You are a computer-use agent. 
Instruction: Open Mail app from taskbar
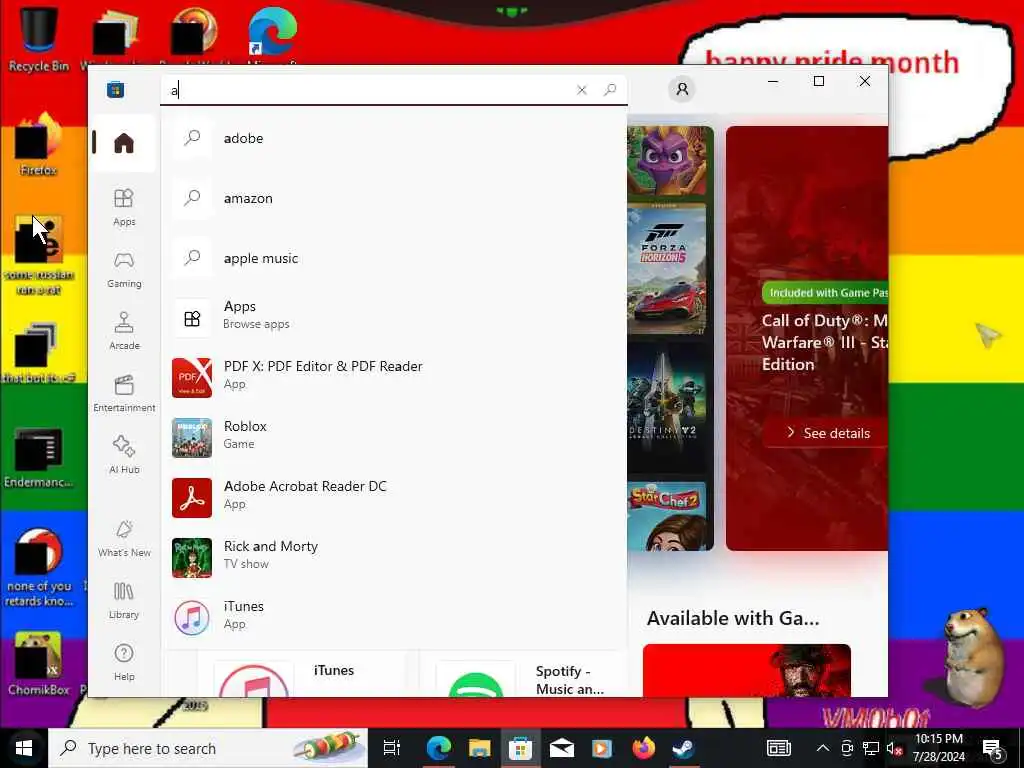[x=561, y=748]
